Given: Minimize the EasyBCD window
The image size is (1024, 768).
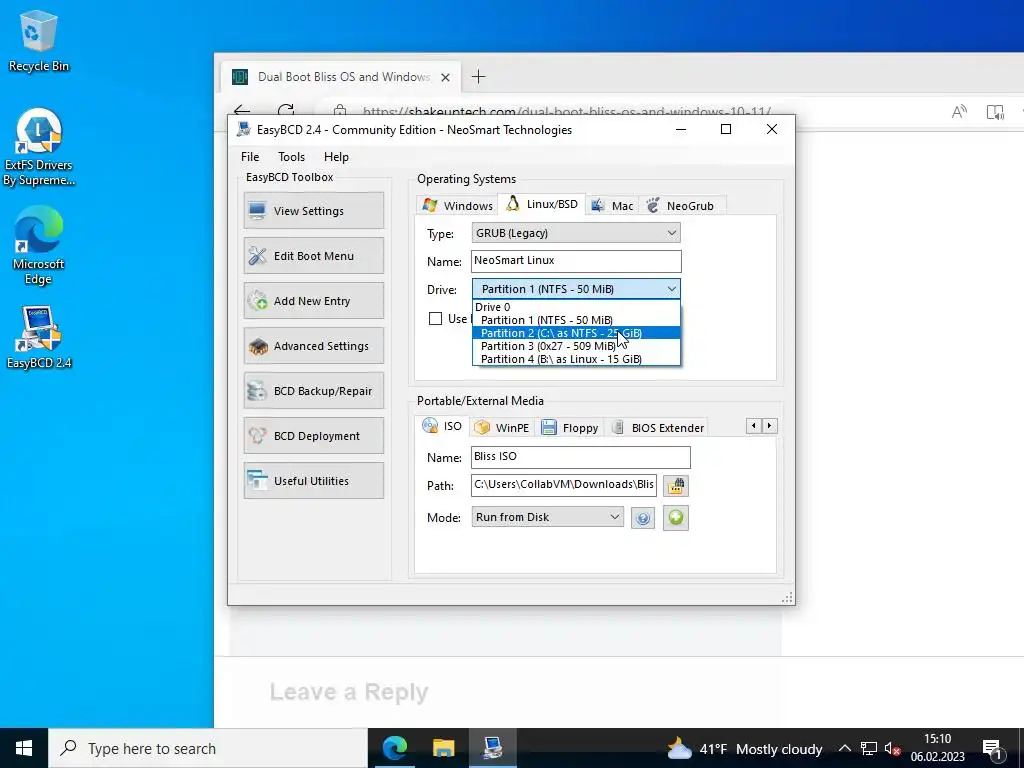Looking at the screenshot, I should tap(681, 129).
